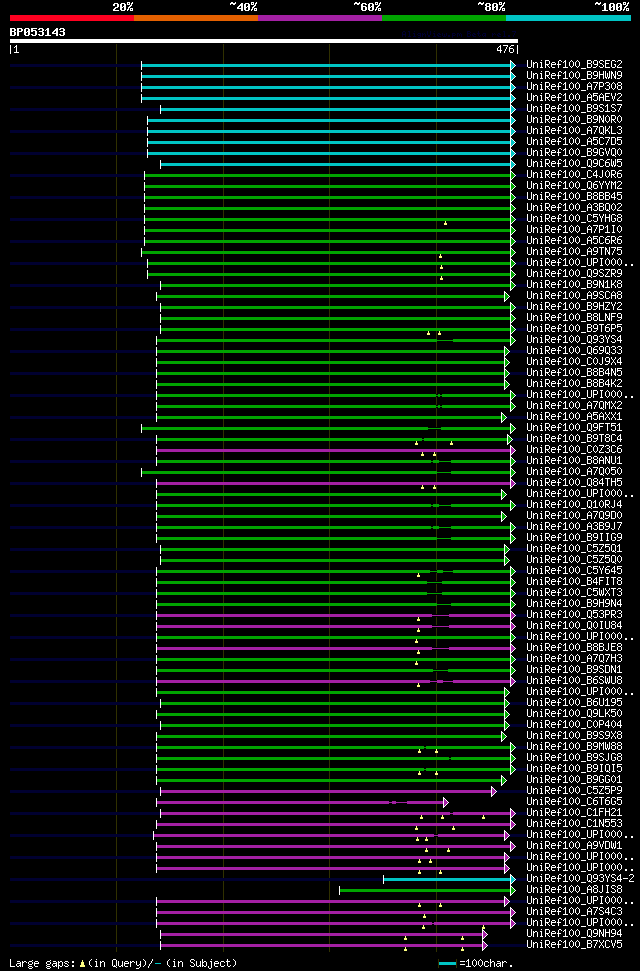Select hit label UniRef100_A9TN75
The width and height of the screenshot is (640, 971).
tap(574, 251)
